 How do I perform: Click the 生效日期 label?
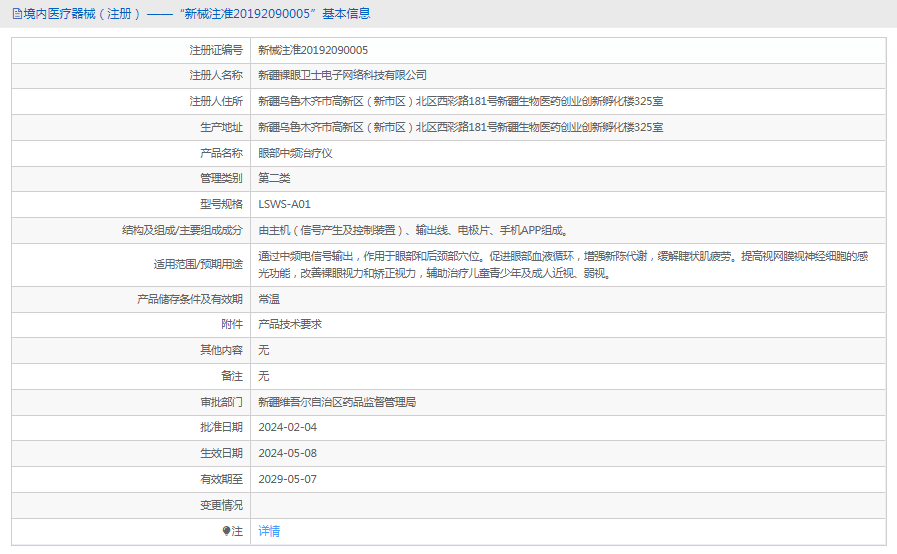pos(221,453)
